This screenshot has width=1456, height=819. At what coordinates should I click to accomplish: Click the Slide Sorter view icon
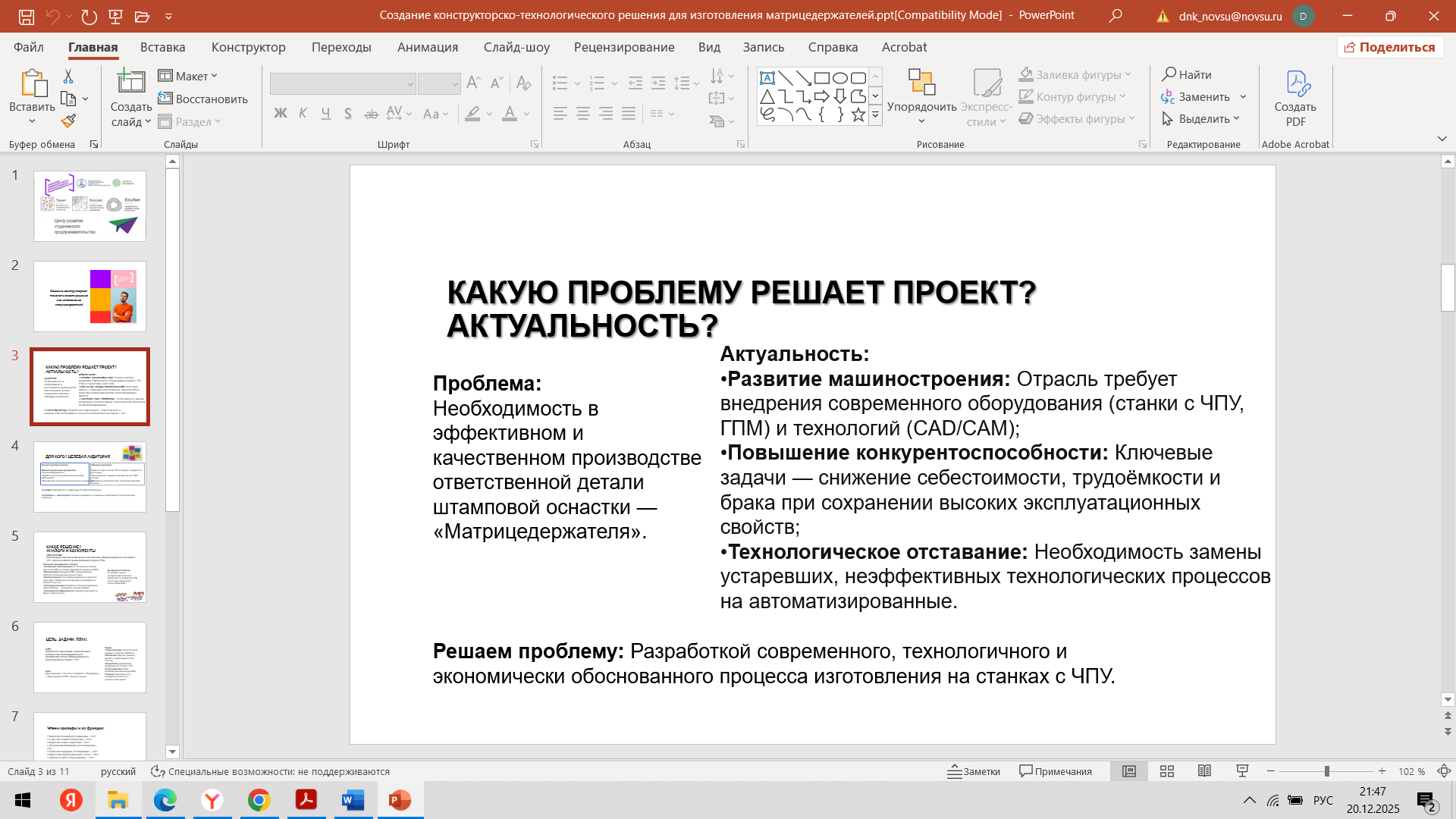coord(1167,771)
